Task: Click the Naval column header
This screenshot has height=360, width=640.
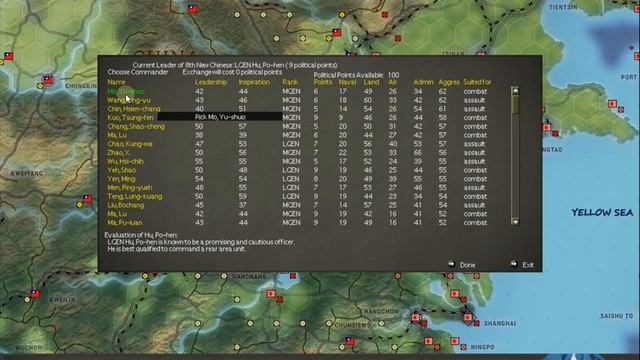Action: point(347,82)
